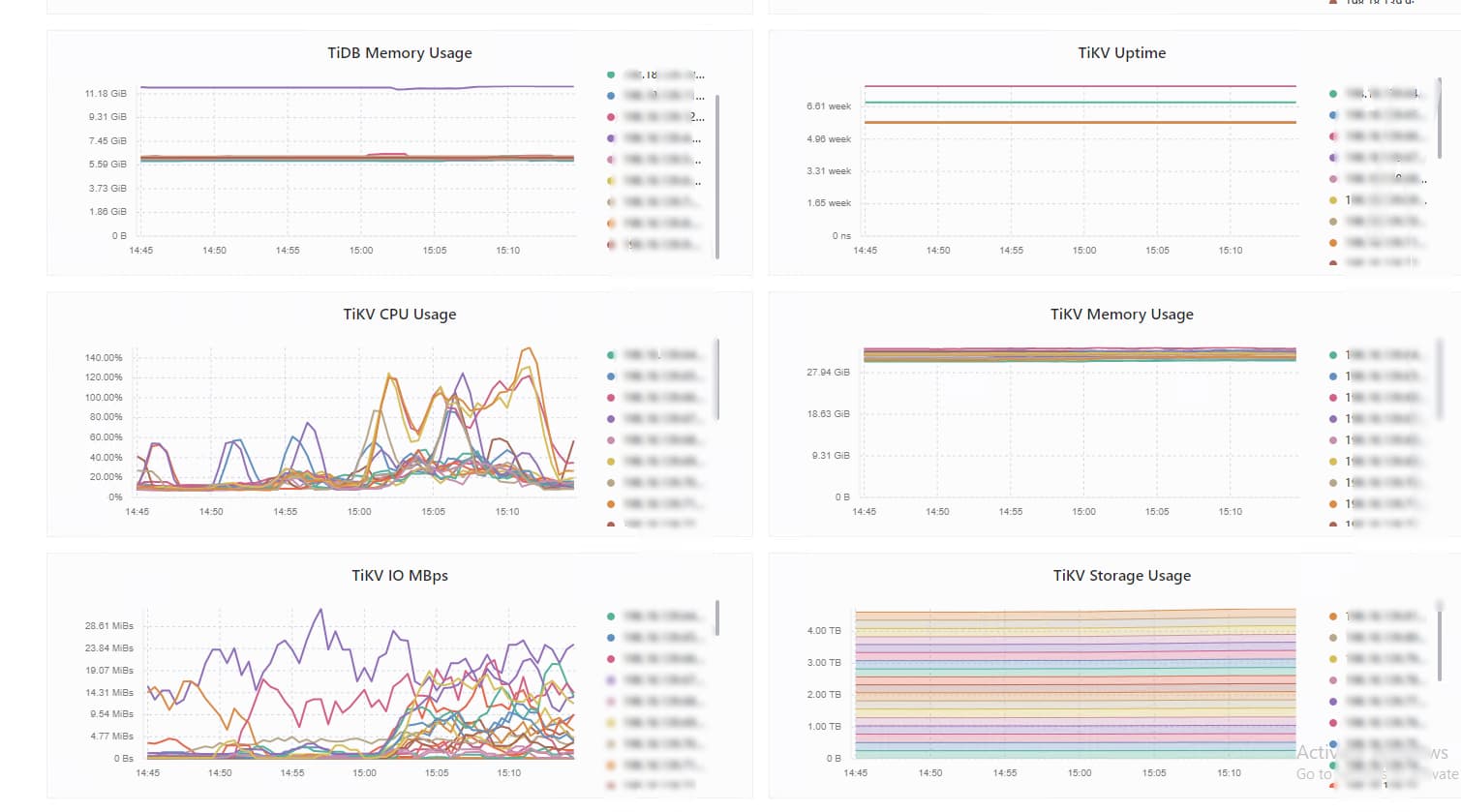This screenshot has height=812, width=1461.
Task: Click the teal legend dot in TiKV Uptime
Action: (1333, 94)
